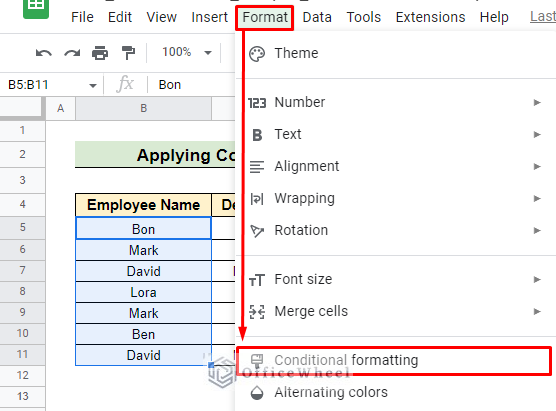Select the column A header

pyautogui.click(x=61, y=109)
